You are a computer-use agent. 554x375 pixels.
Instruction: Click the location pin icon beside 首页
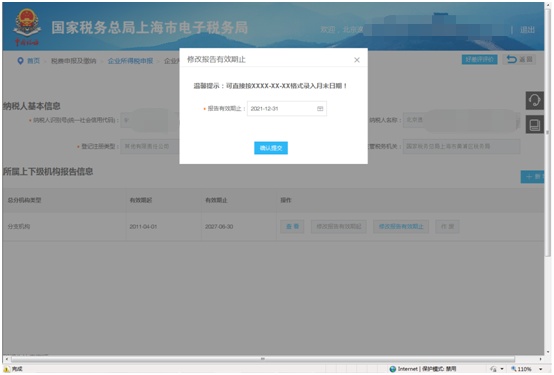click(20, 61)
